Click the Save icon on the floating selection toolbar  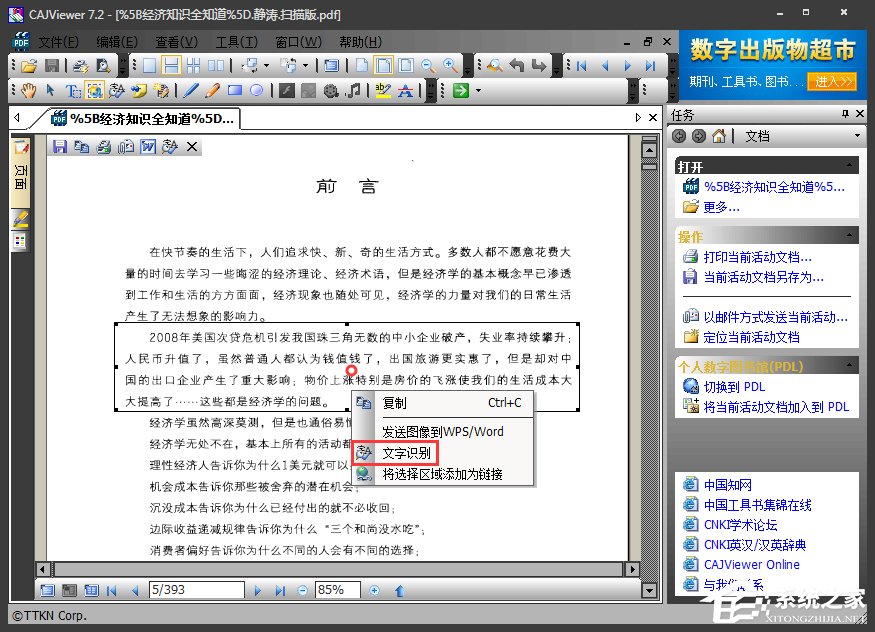coord(60,146)
